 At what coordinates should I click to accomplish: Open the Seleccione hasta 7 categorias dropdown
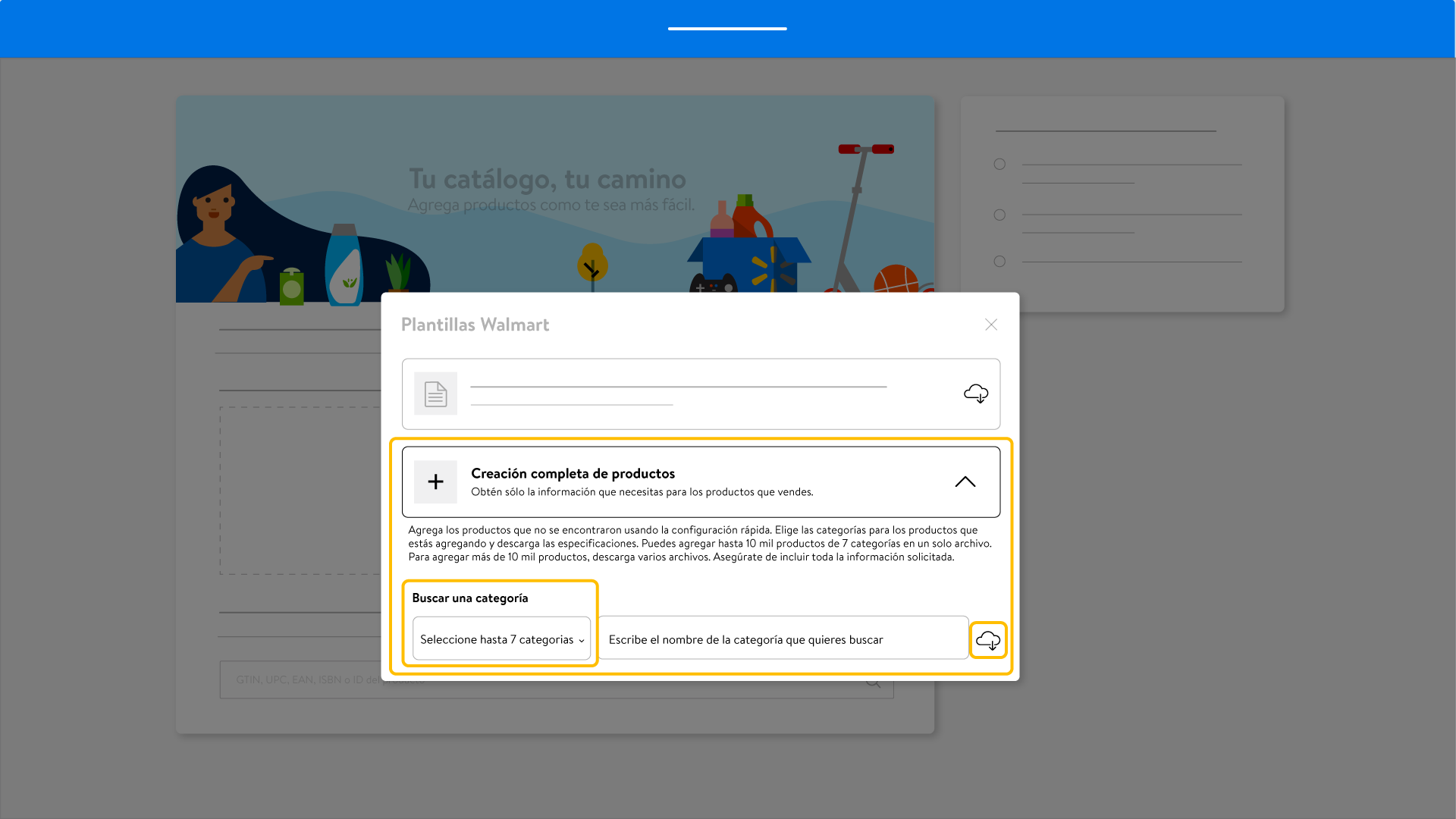[x=501, y=639]
